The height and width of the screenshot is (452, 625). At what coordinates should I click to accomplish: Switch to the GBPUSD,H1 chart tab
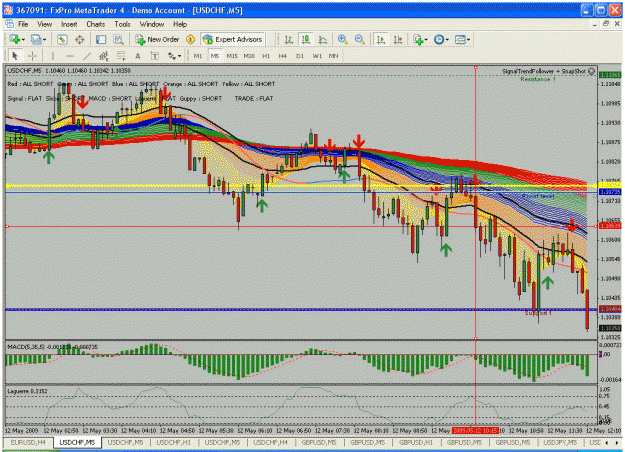click(x=416, y=442)
